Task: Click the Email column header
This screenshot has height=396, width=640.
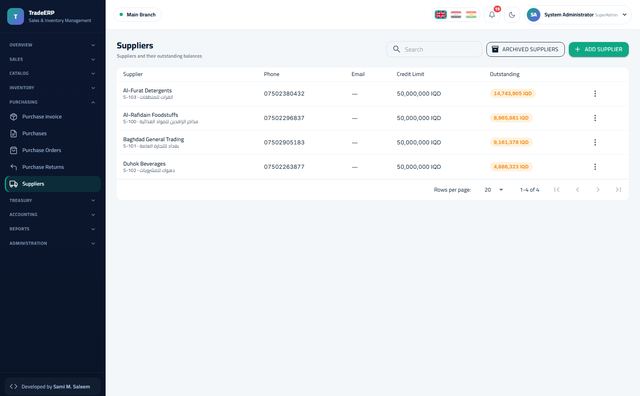Action: click(358, 74)
